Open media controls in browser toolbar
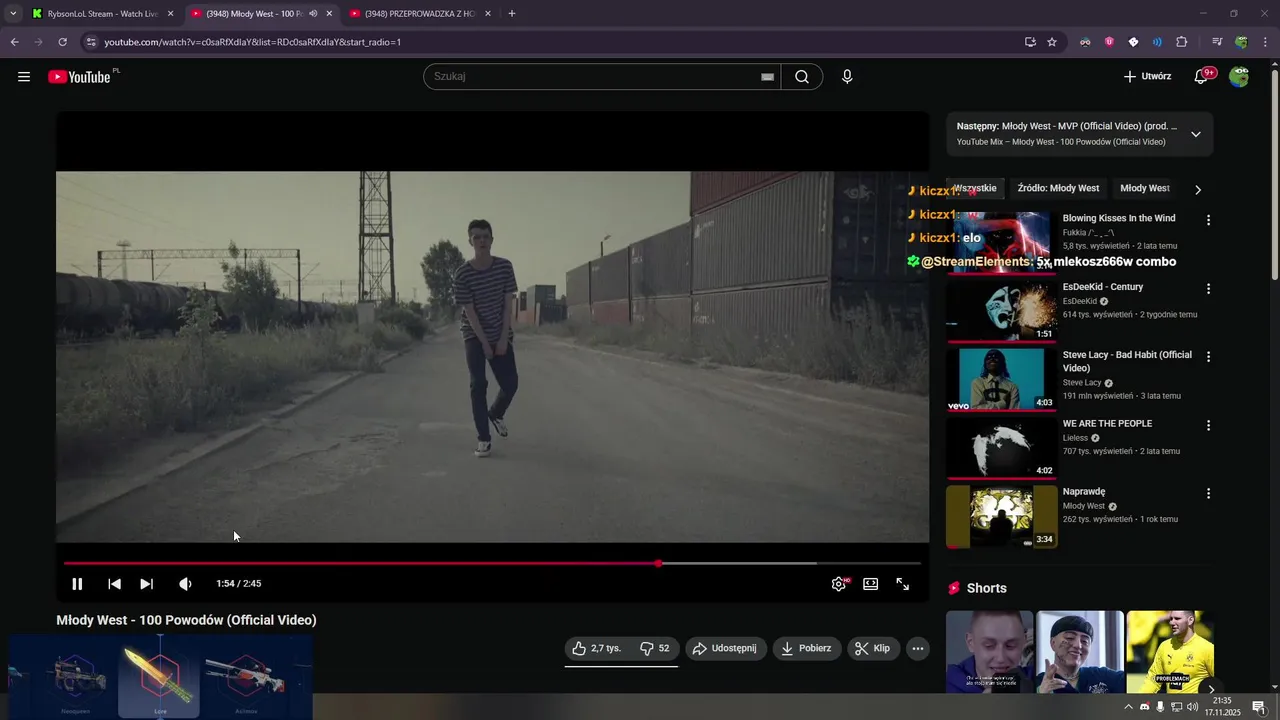1280x720 pixels. 1217,42
